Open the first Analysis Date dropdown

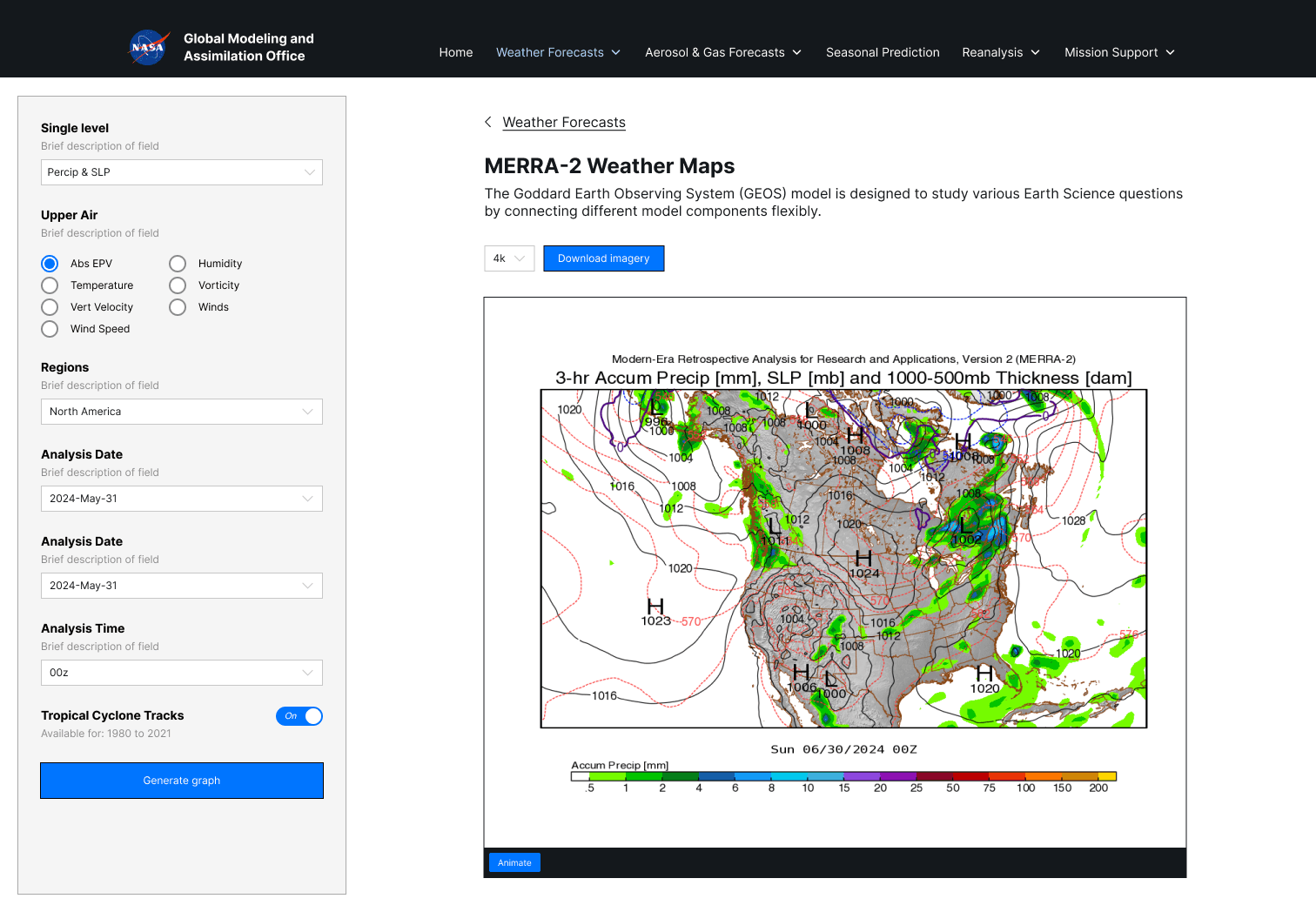[182, 499]
